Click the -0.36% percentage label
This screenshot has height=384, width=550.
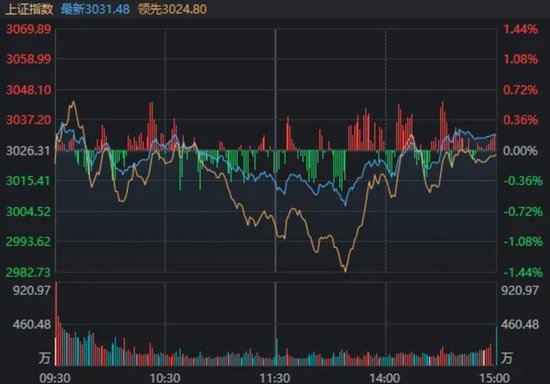pos(523,181)
